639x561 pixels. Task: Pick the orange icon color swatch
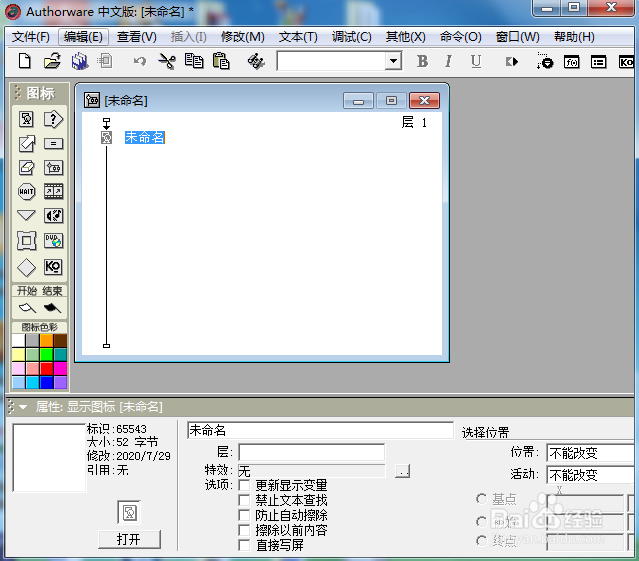[x=46, y=340]
